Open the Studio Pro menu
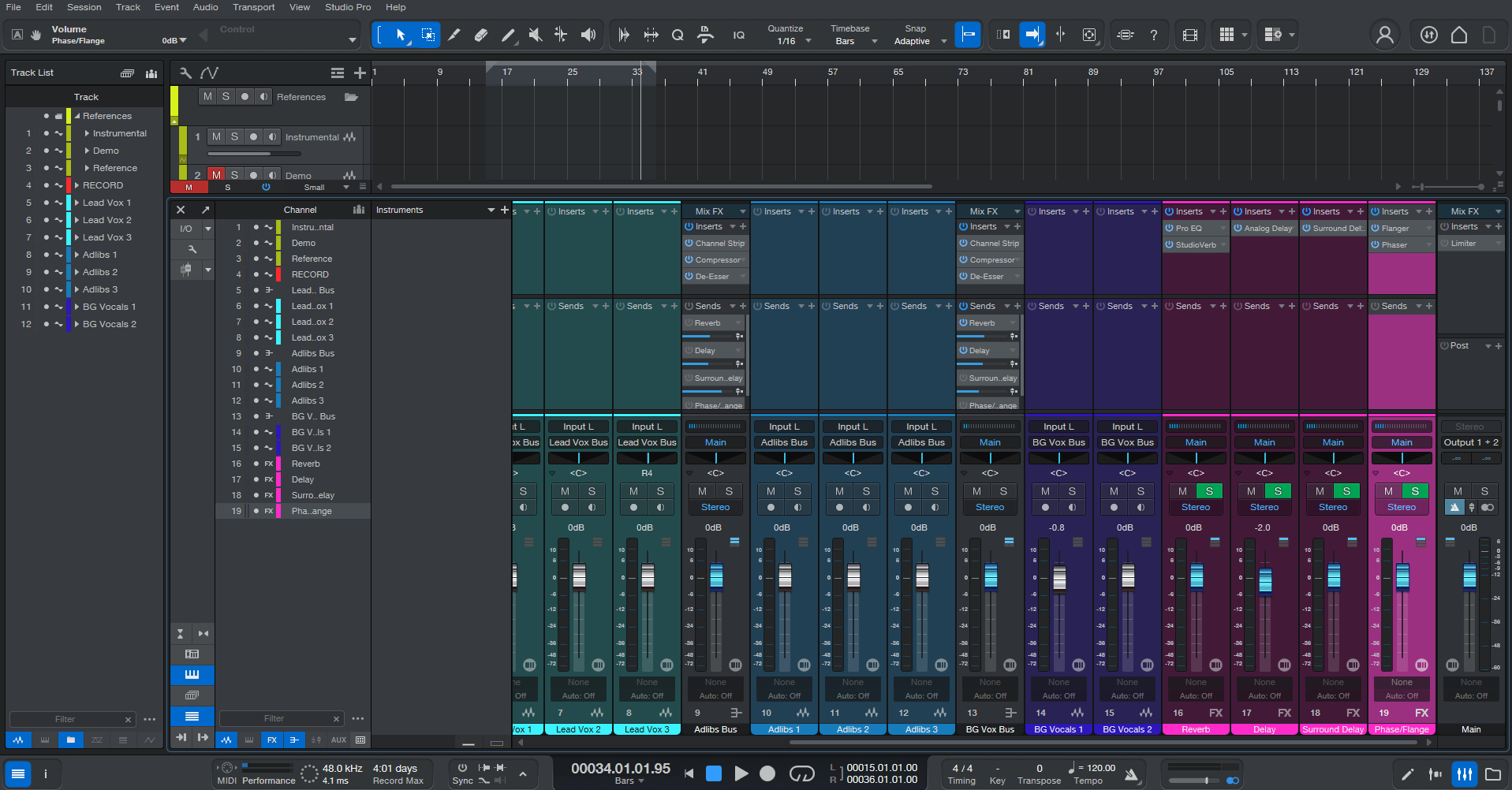The image size is (1512, 790). pos(348,7)
